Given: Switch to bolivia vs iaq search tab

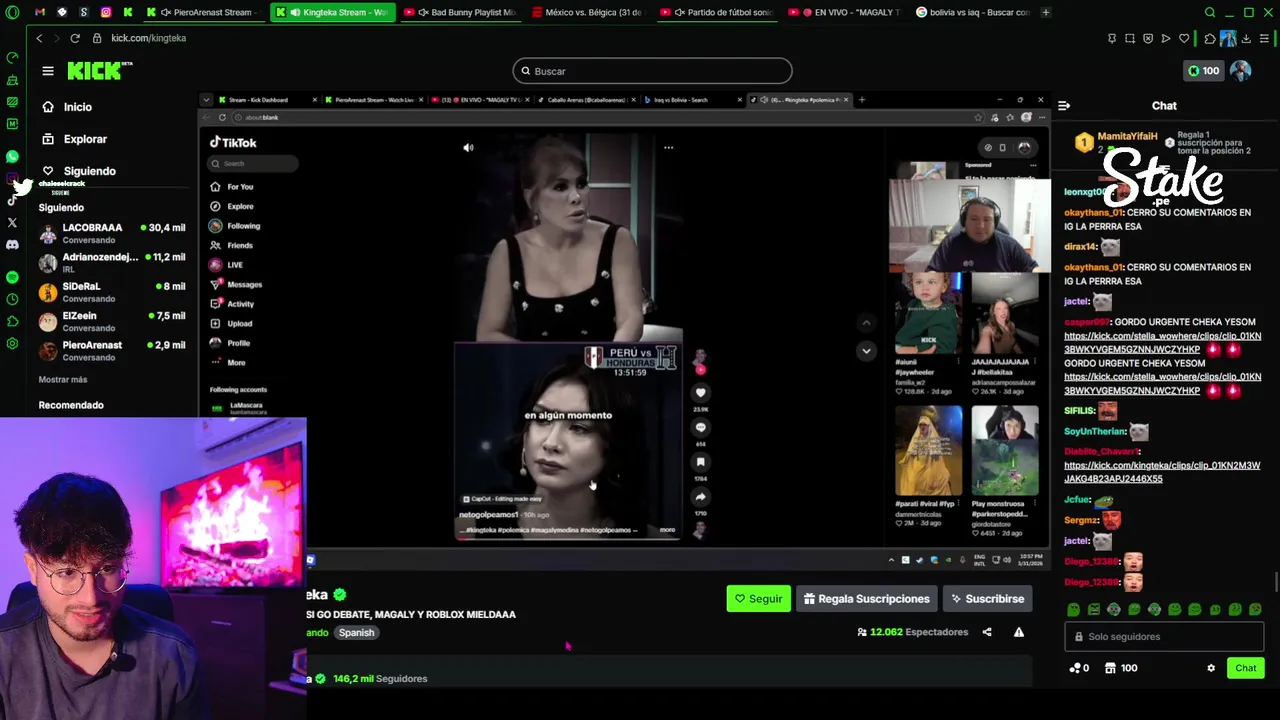Looking at the screenshot, I should click(971, 12).
